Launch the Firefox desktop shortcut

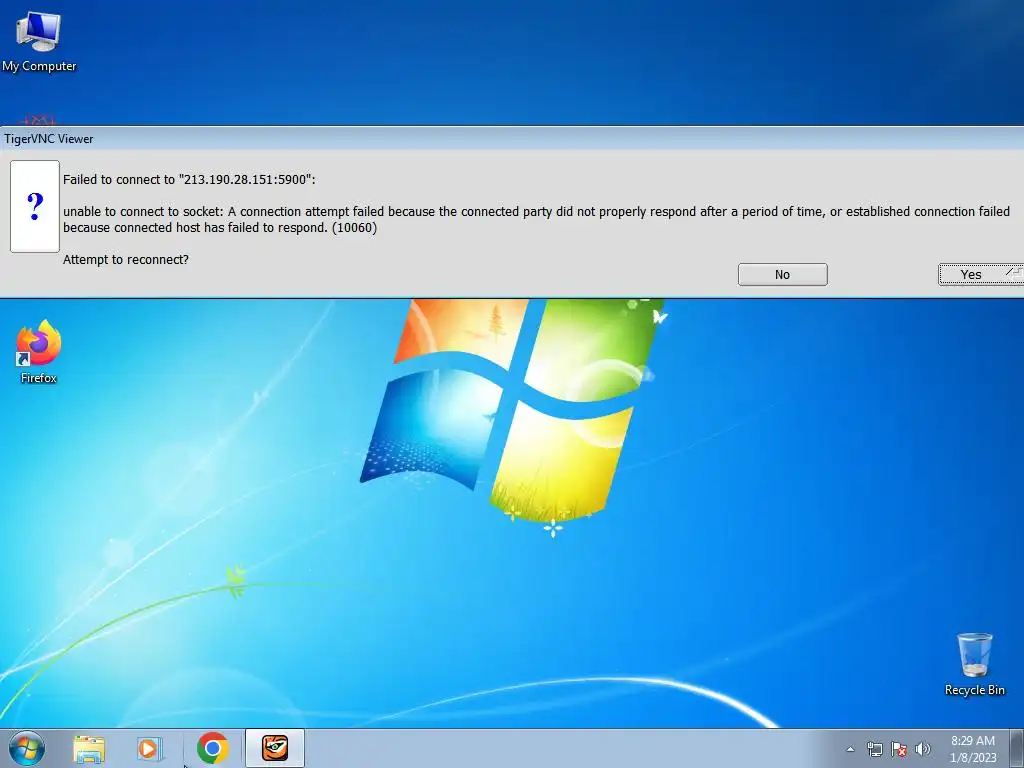39,352
